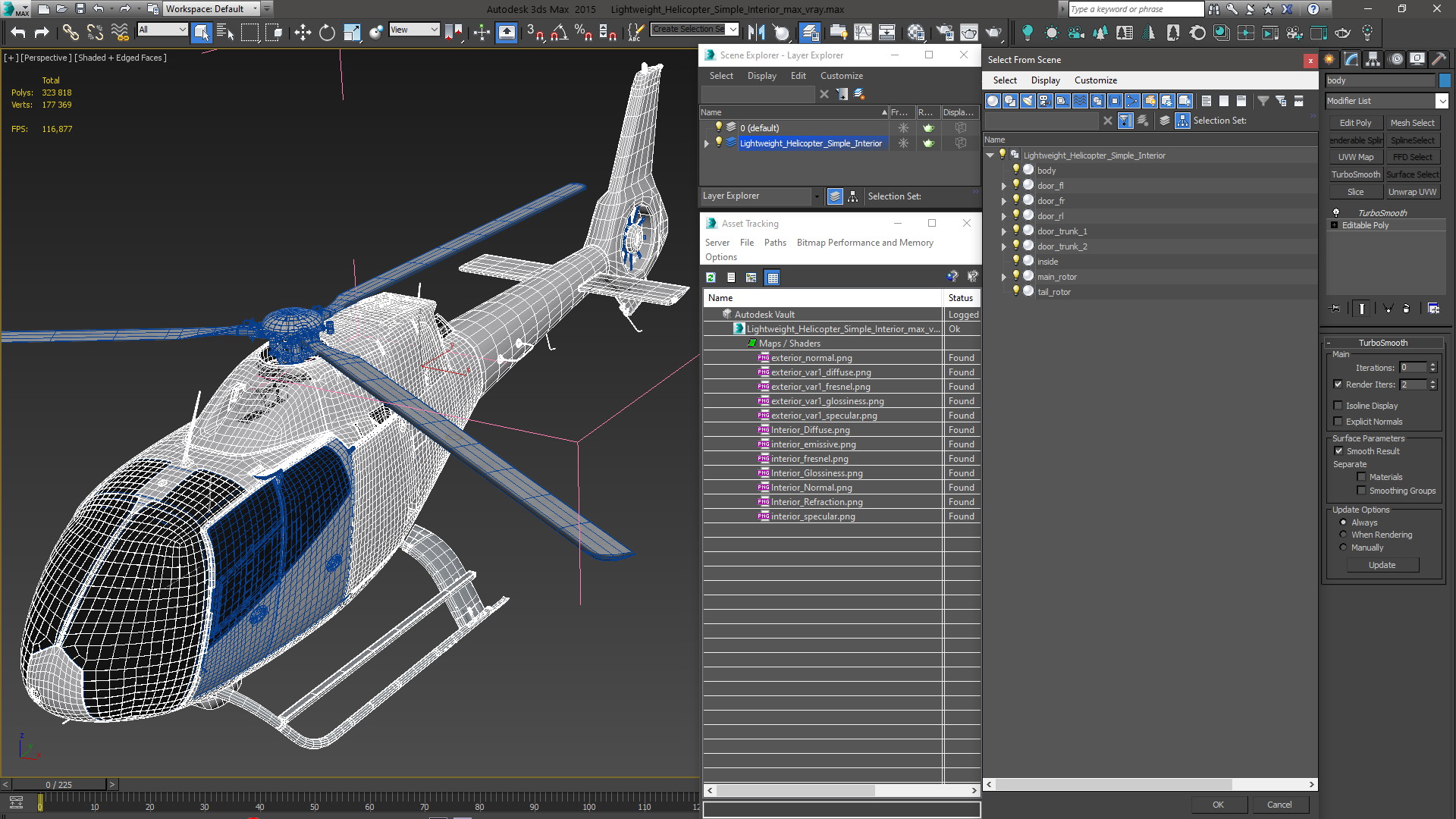The width and height of the screenshot is (1456, 819).
Task: Click Cancel in Select From Scene
Action: click(x=1279, y=805)
